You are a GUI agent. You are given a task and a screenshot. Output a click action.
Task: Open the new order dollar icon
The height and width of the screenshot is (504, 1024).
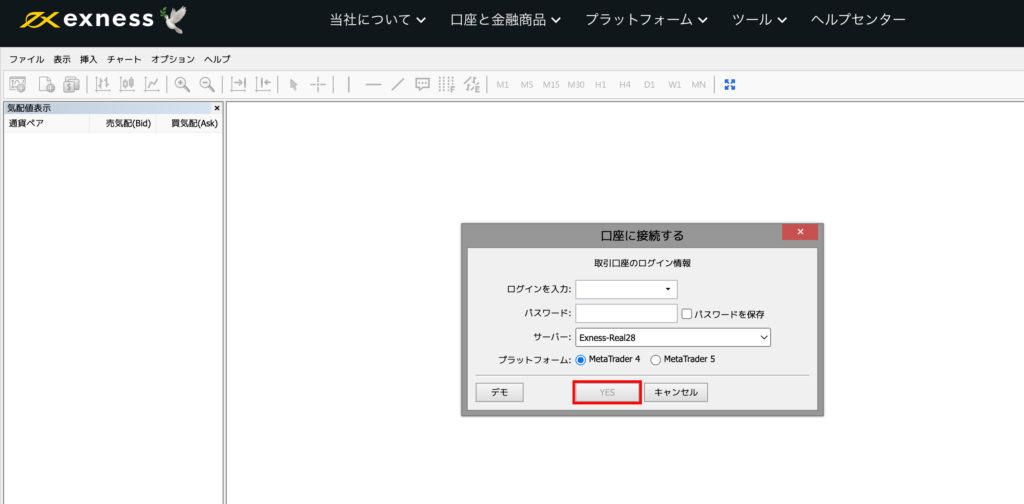71,84
